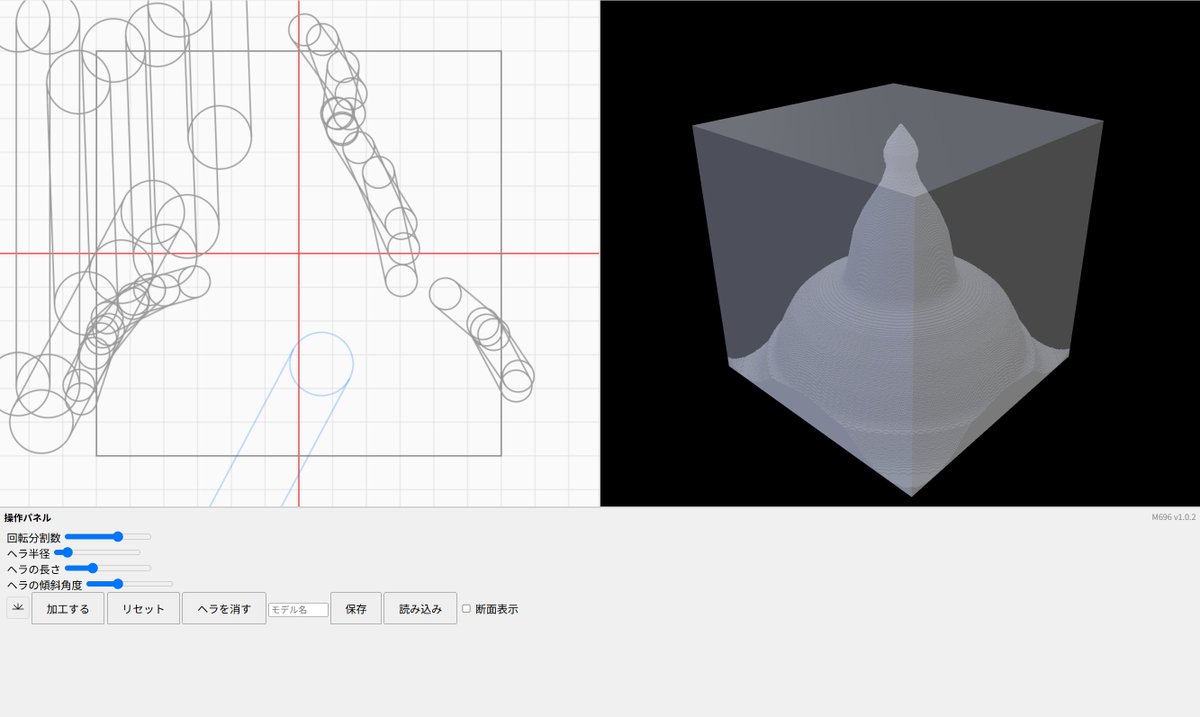Click the ヘラ半径 slider

click(x=97, y=552)
